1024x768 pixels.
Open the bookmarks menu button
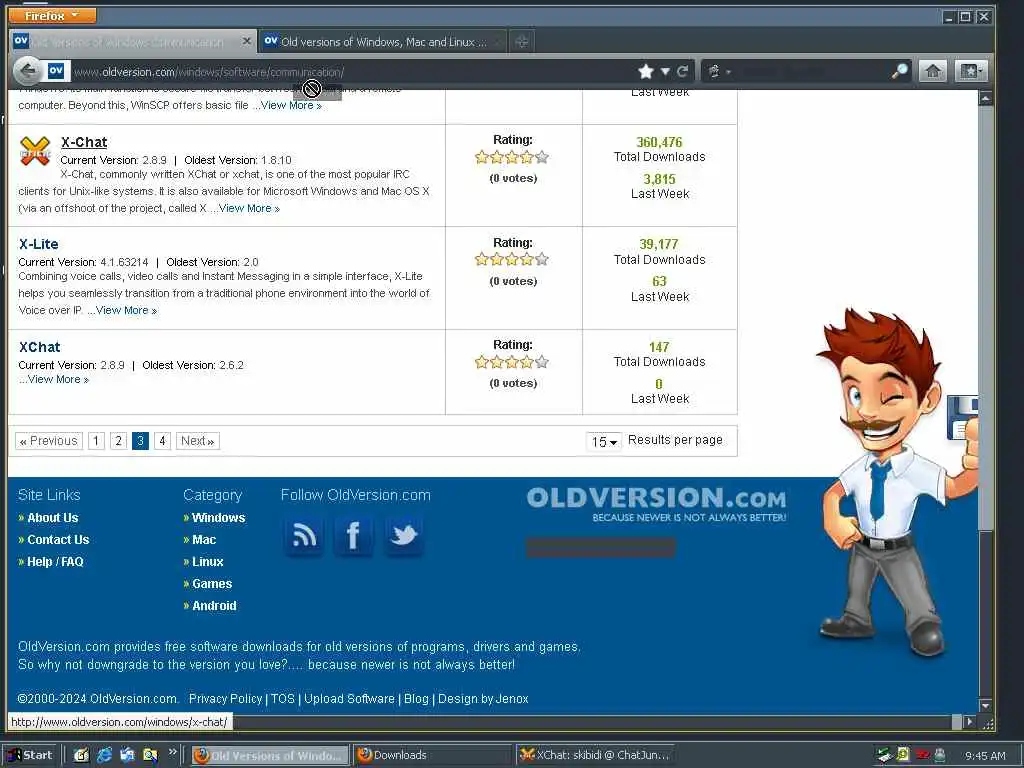(x=970, y=71)
